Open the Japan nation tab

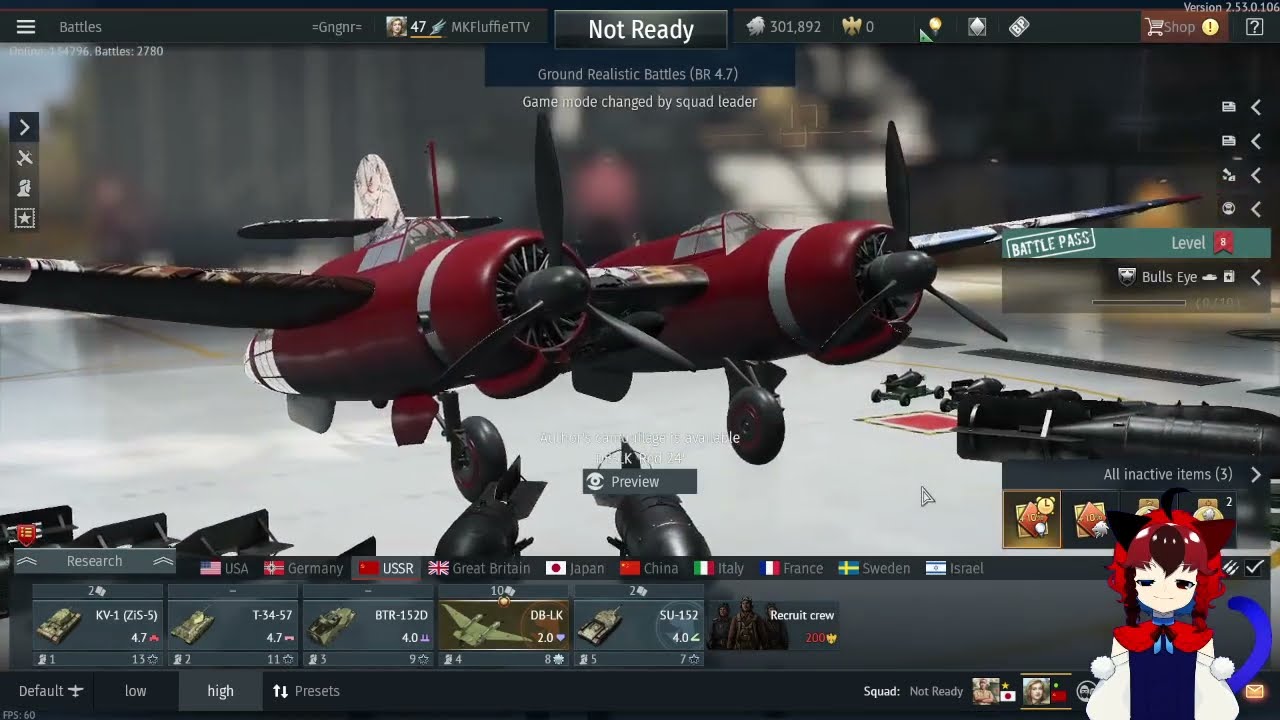click(575, 568)
